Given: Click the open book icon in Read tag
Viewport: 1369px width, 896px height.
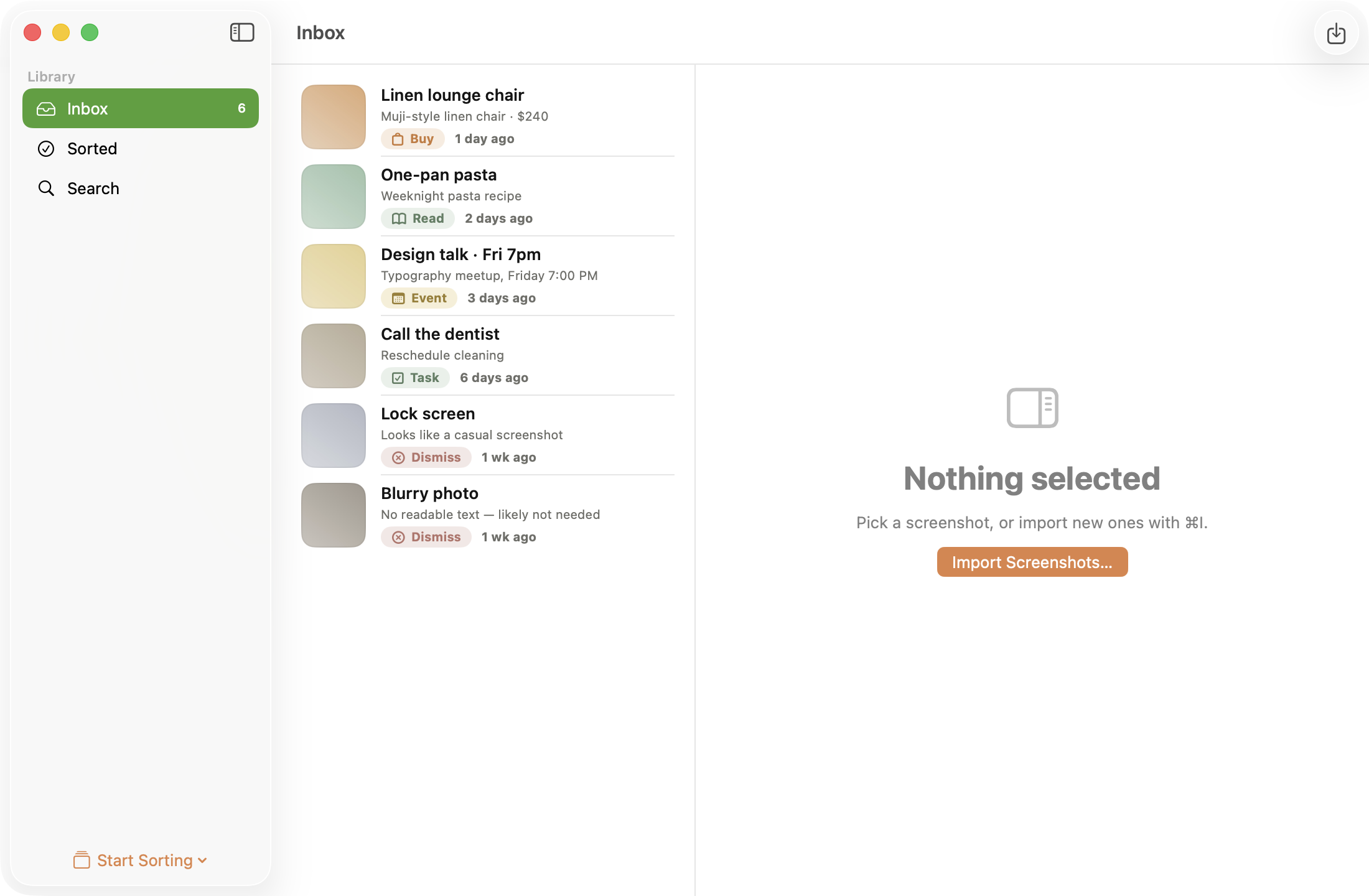Looking at the screenshot, I should tap(399, 218).
